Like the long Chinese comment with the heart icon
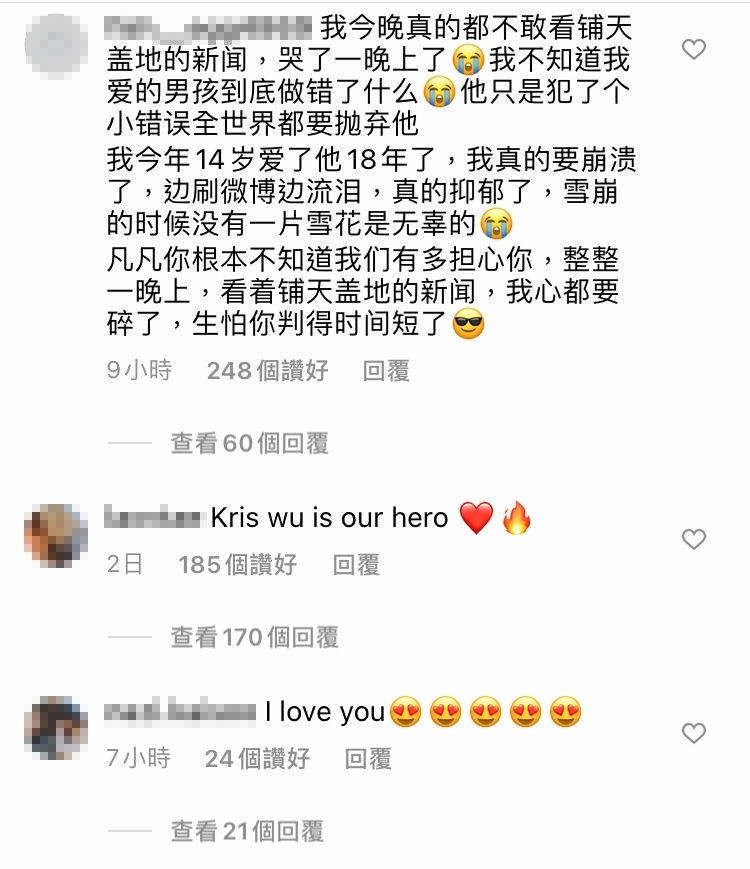 (693, 49)
